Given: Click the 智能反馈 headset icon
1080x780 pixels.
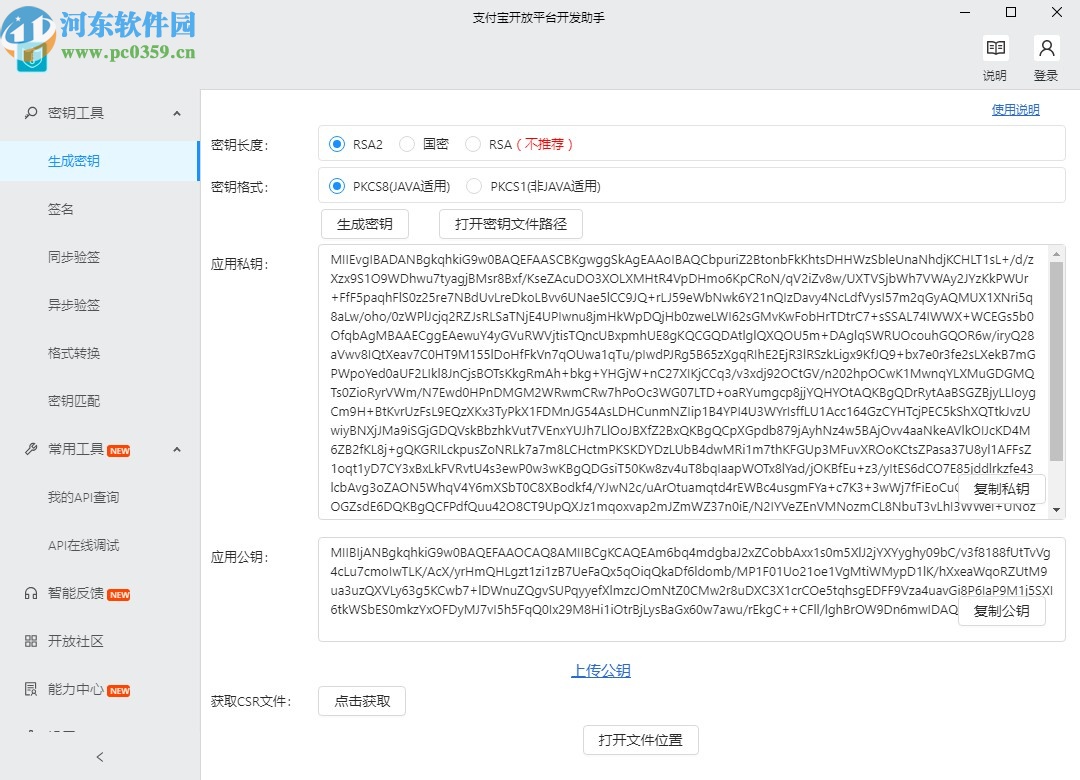Looking at the screenshot, I should pos(31,593).
